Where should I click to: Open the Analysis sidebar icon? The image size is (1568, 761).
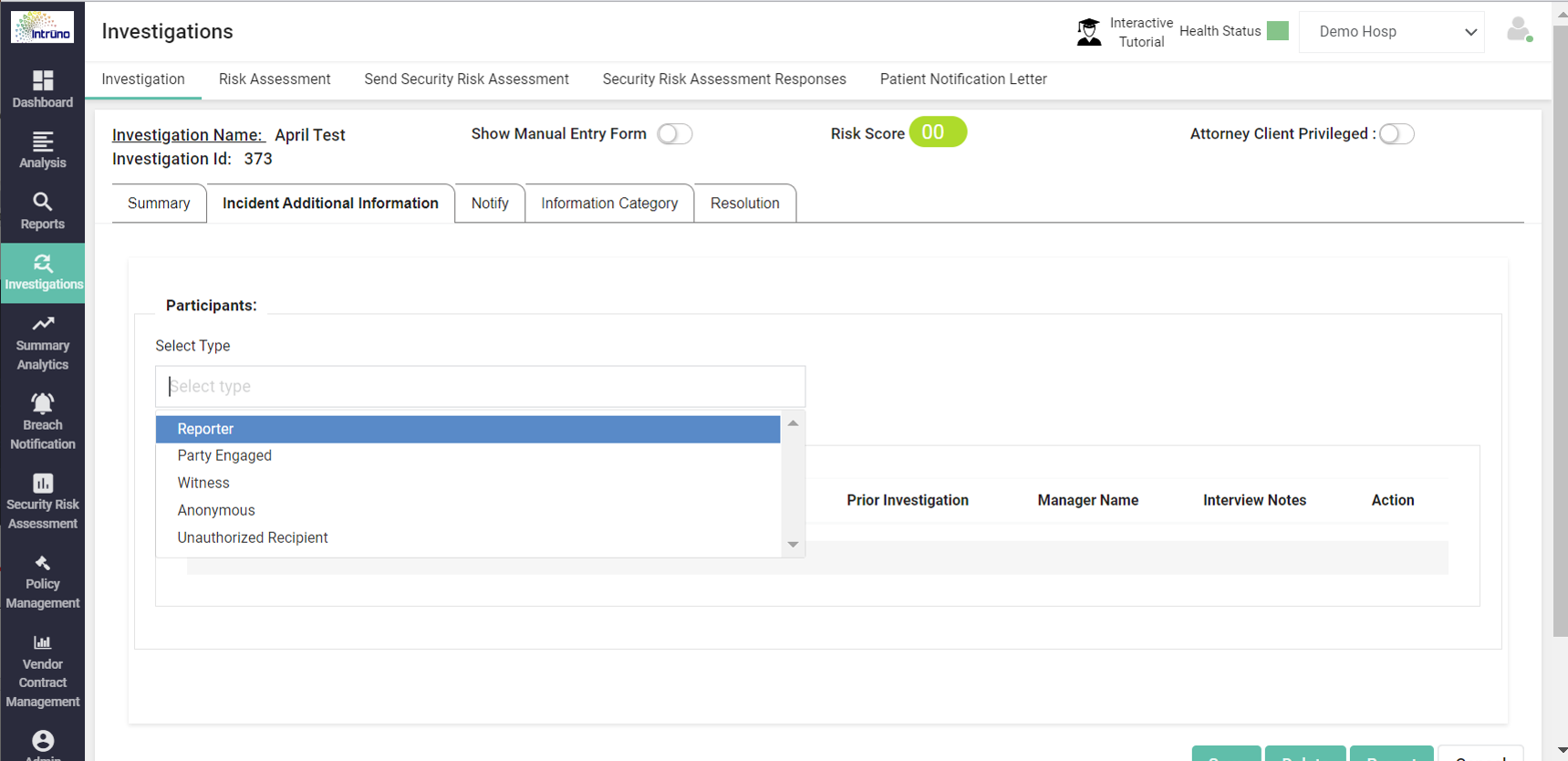pos(43,142)
